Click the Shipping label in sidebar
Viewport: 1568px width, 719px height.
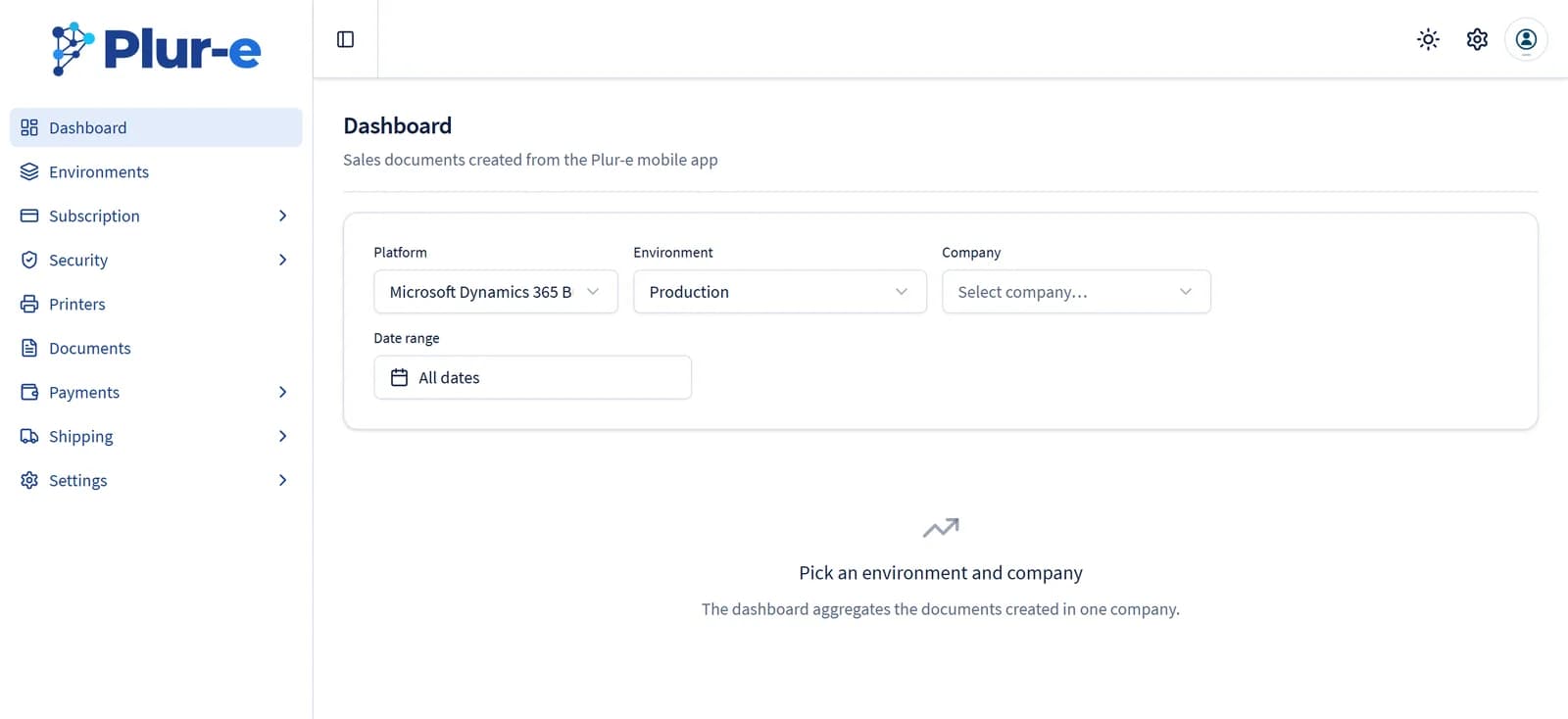[x=81, y=437]
